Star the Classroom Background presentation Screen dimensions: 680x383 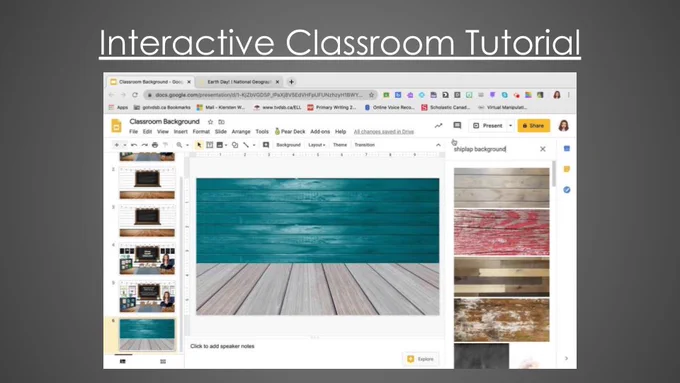point(210,122)
